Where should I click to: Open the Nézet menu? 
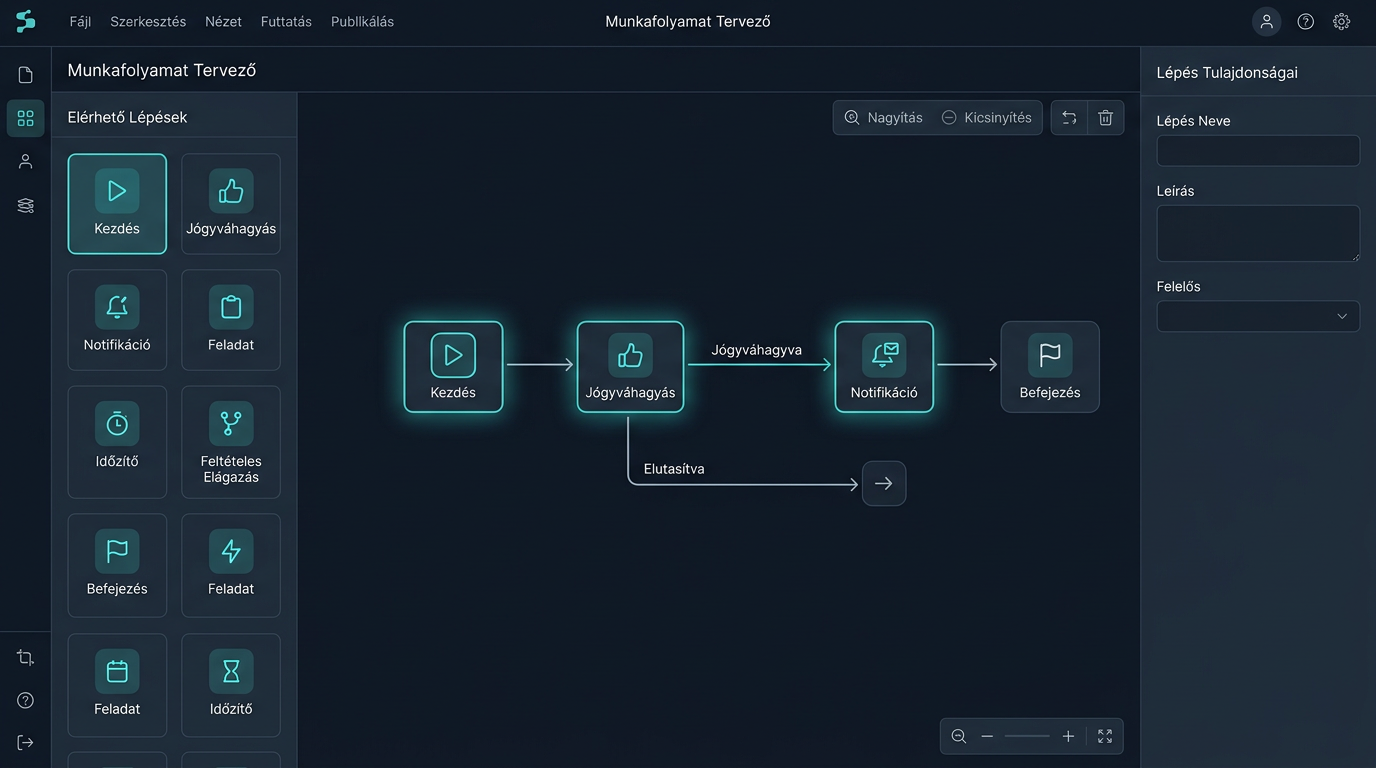pos(223,21)
